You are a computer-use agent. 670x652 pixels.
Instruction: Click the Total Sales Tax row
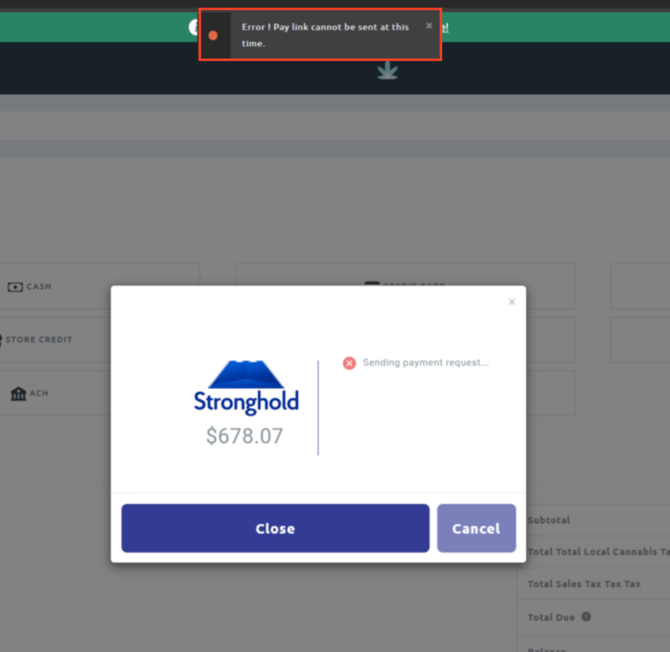584,584
